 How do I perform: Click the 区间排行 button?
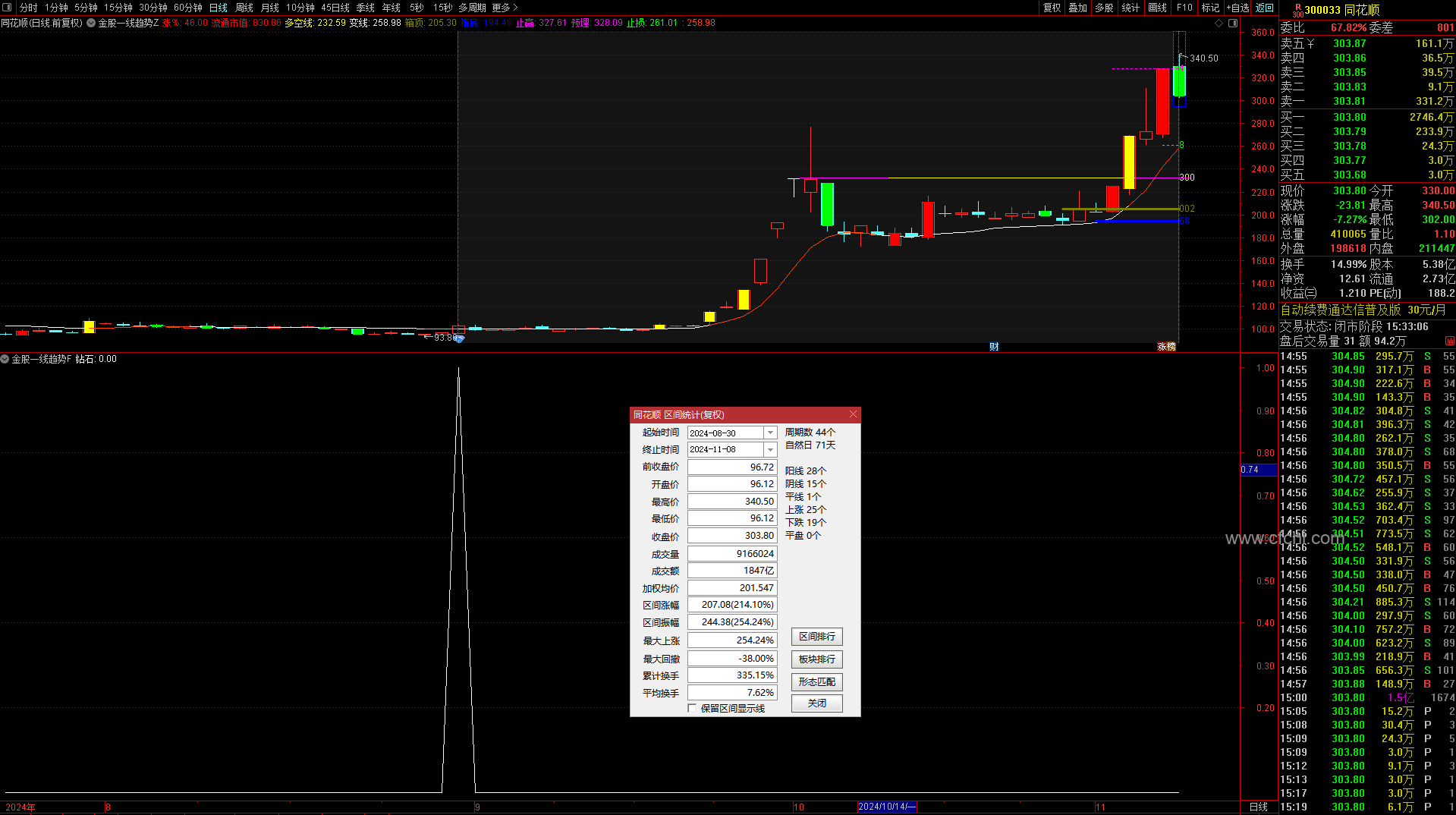pyautogui.click(x=817, y=637)
